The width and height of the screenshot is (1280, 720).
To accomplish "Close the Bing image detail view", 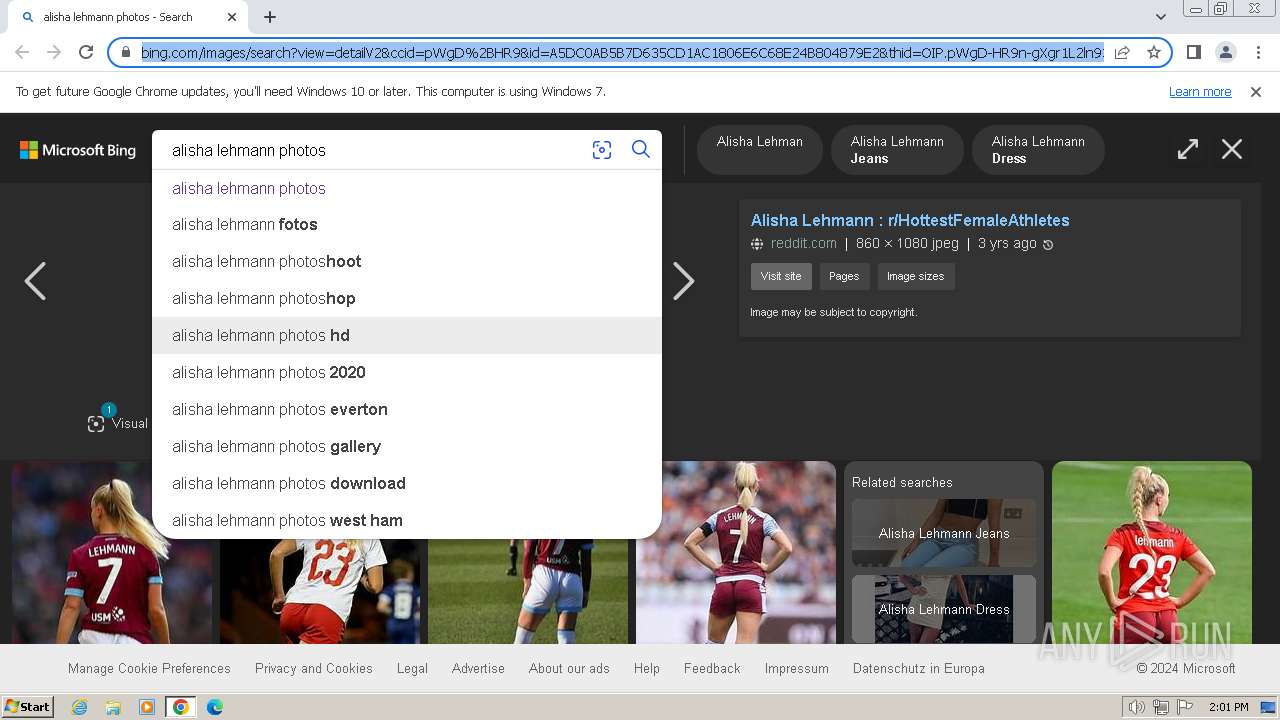I will click(x=1232, y=150).
